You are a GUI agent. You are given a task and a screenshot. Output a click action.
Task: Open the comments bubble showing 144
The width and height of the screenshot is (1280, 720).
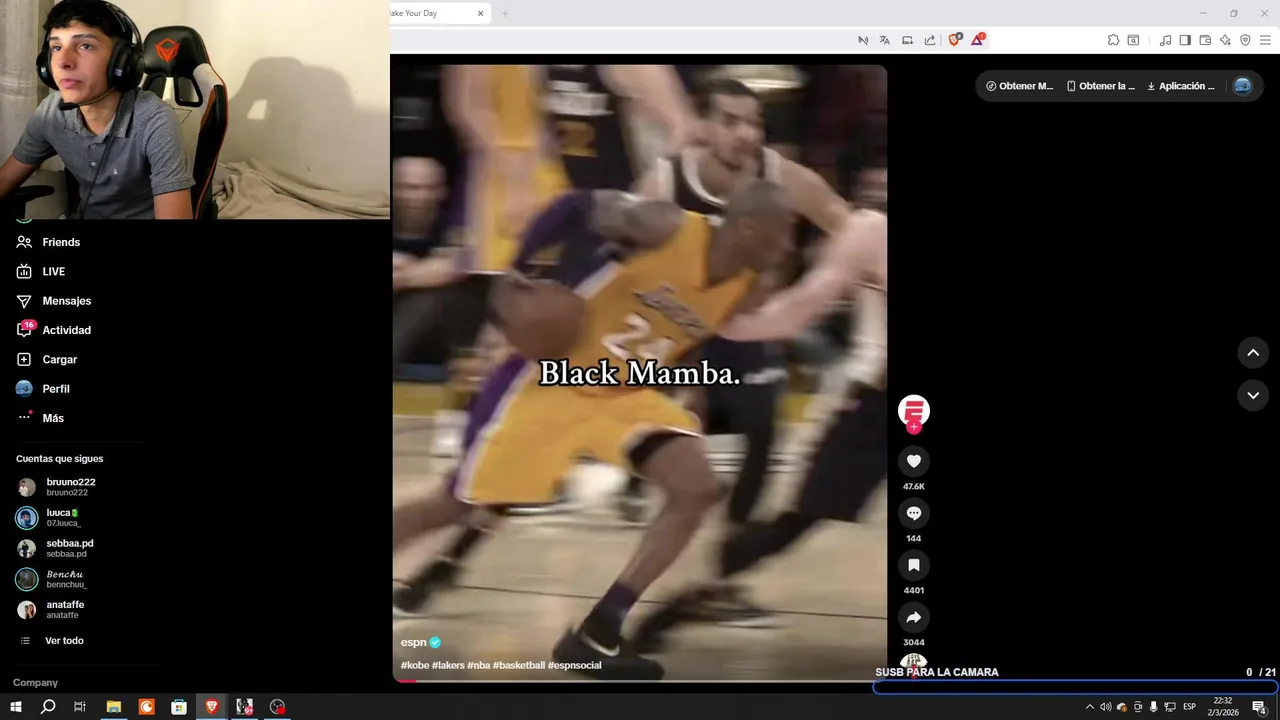[913, 513]
